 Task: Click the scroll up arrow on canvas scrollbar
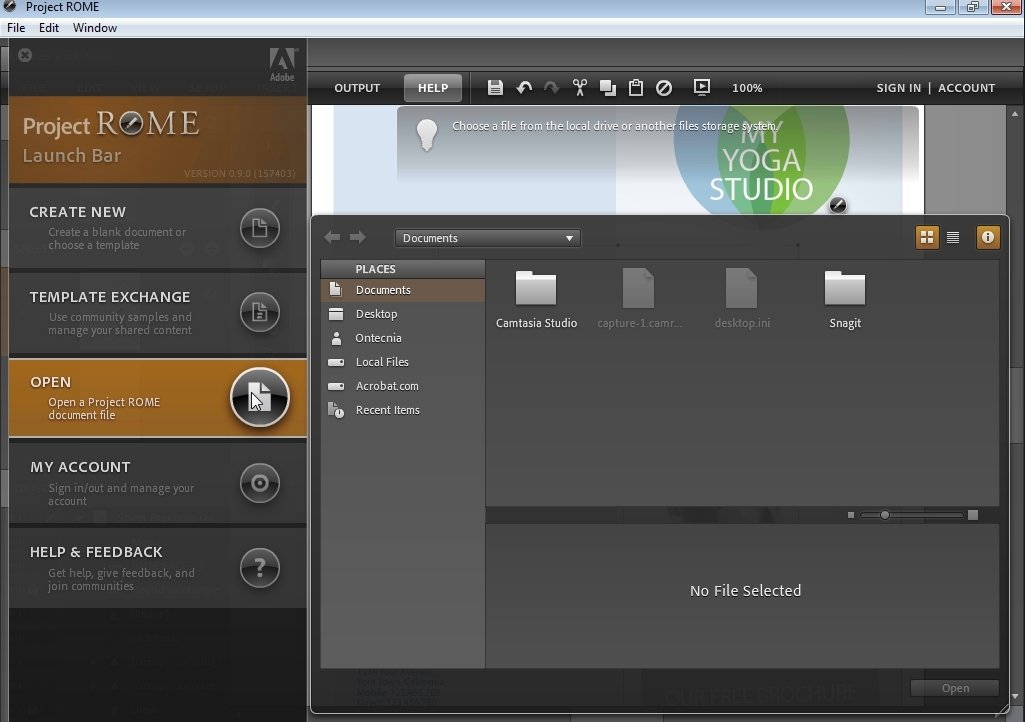pos(1015,114)
